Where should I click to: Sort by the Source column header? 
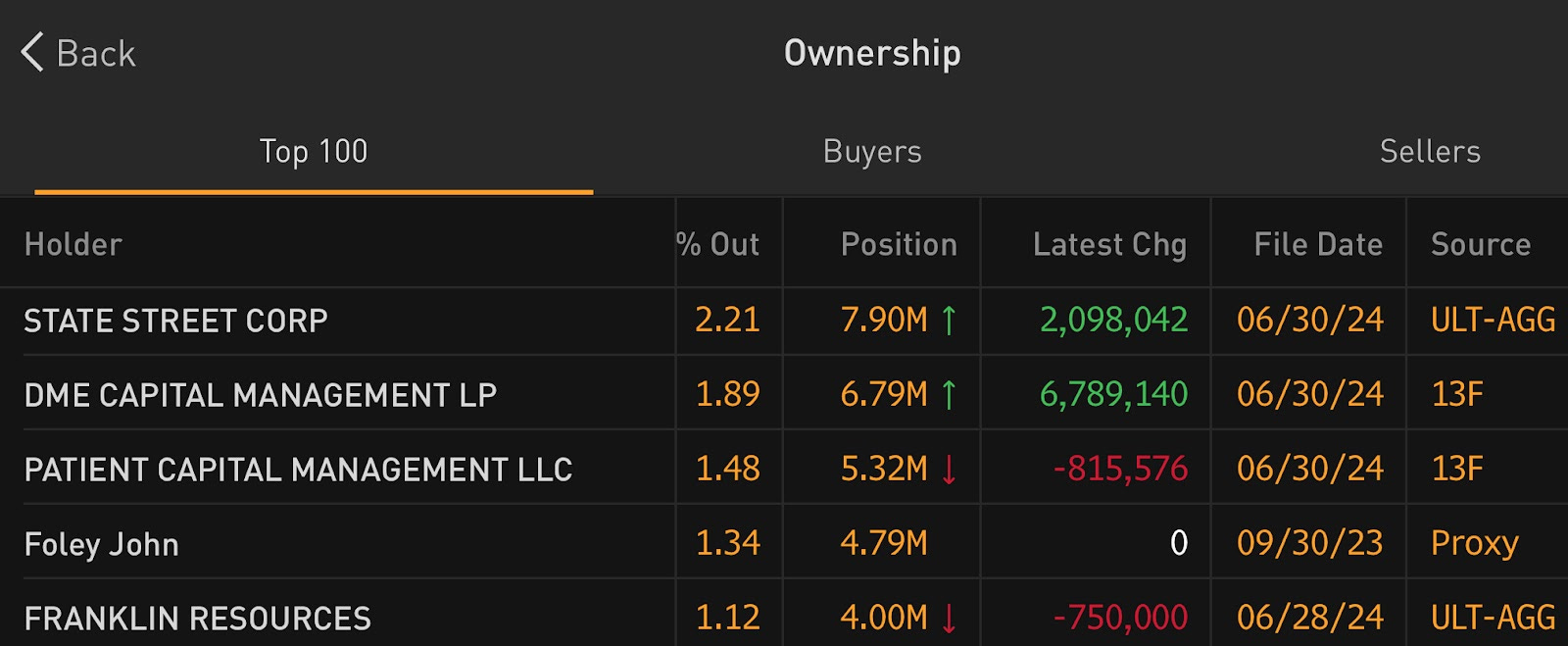[1481, 244]
